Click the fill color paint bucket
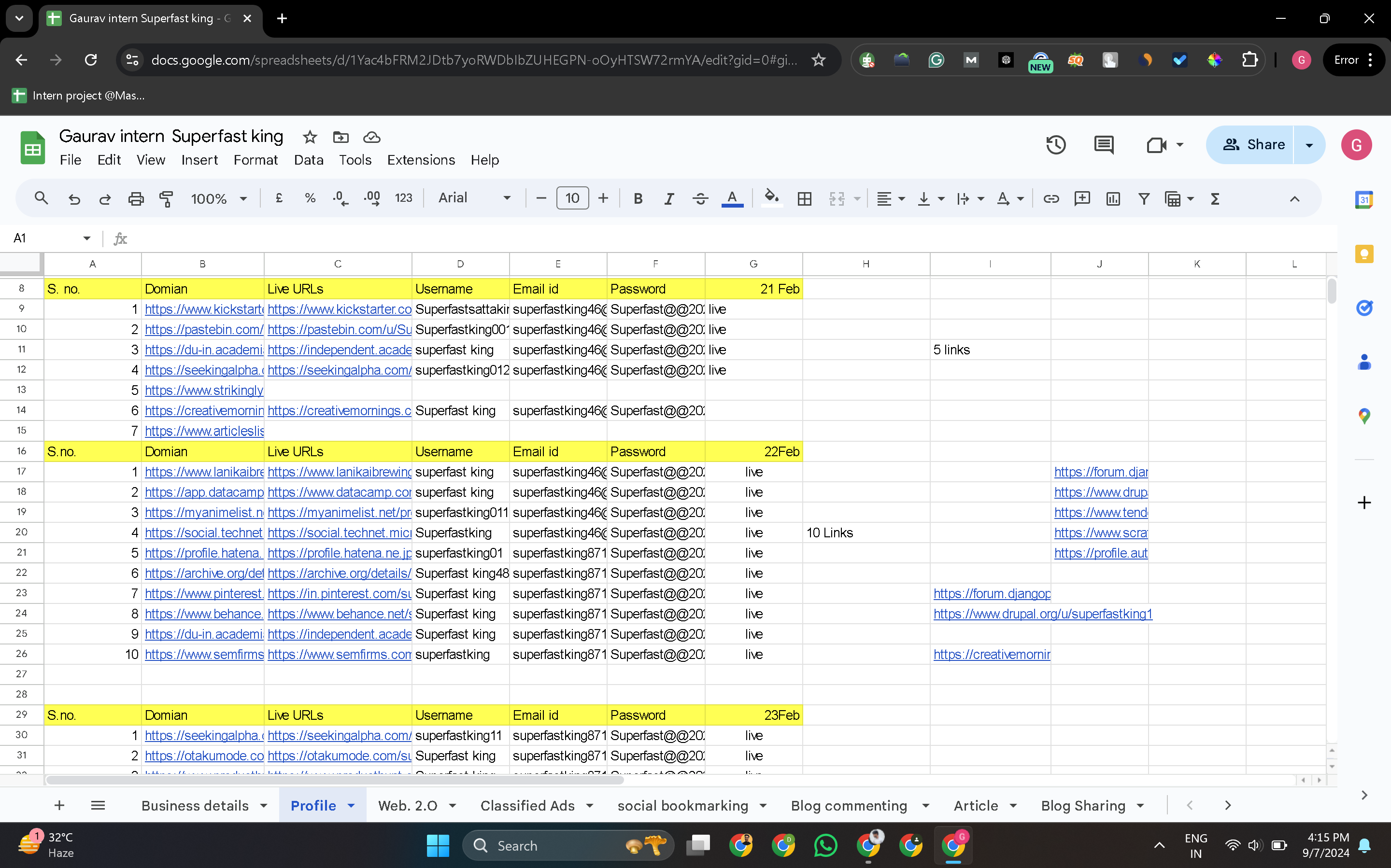Viewport: 1391px width, 868px height. point(771,198)
